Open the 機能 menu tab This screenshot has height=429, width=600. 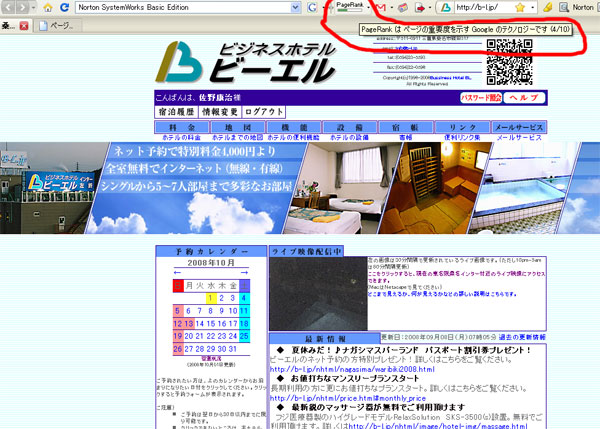tap(294, 127)
